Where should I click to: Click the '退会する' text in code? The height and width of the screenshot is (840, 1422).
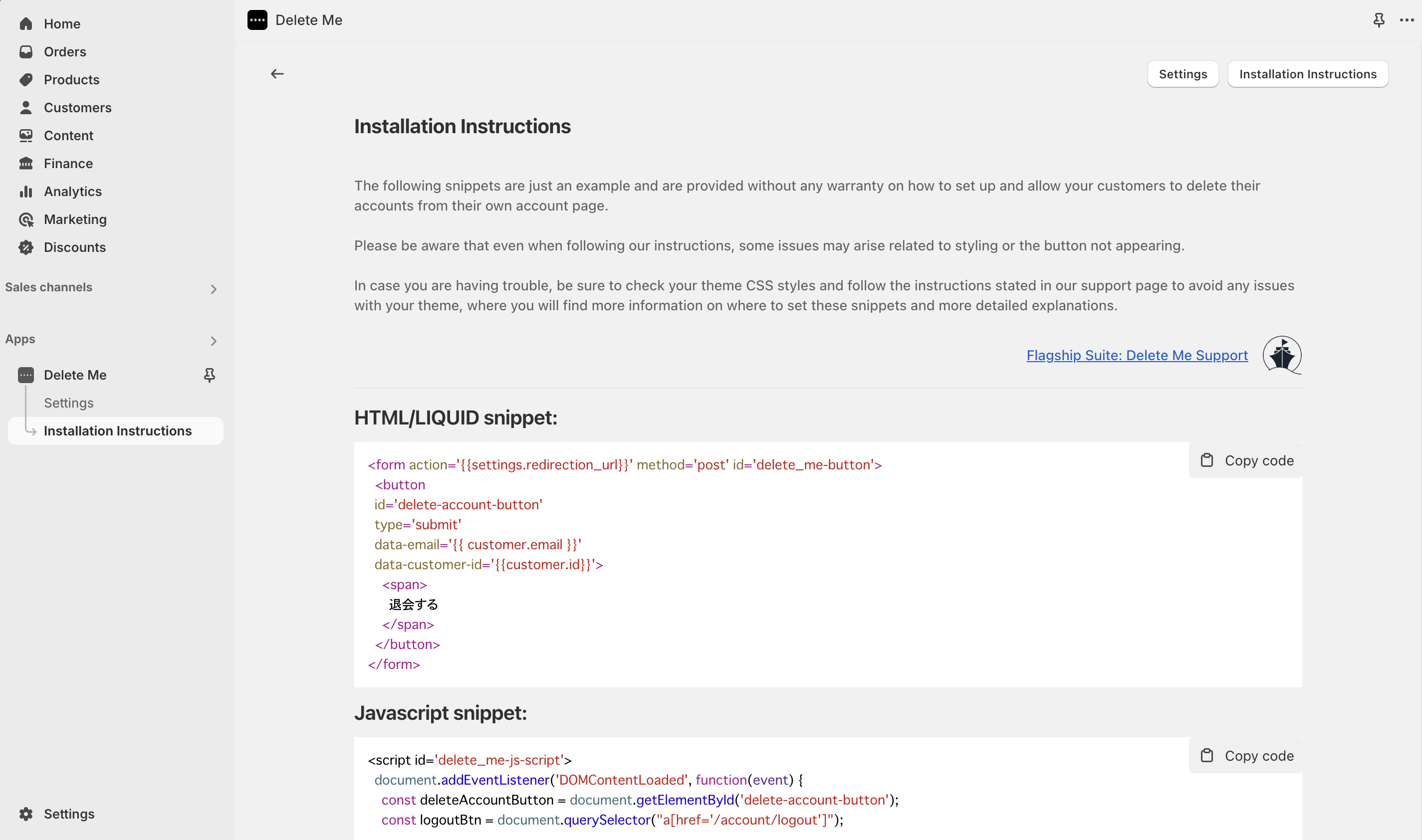click(413, 605)
